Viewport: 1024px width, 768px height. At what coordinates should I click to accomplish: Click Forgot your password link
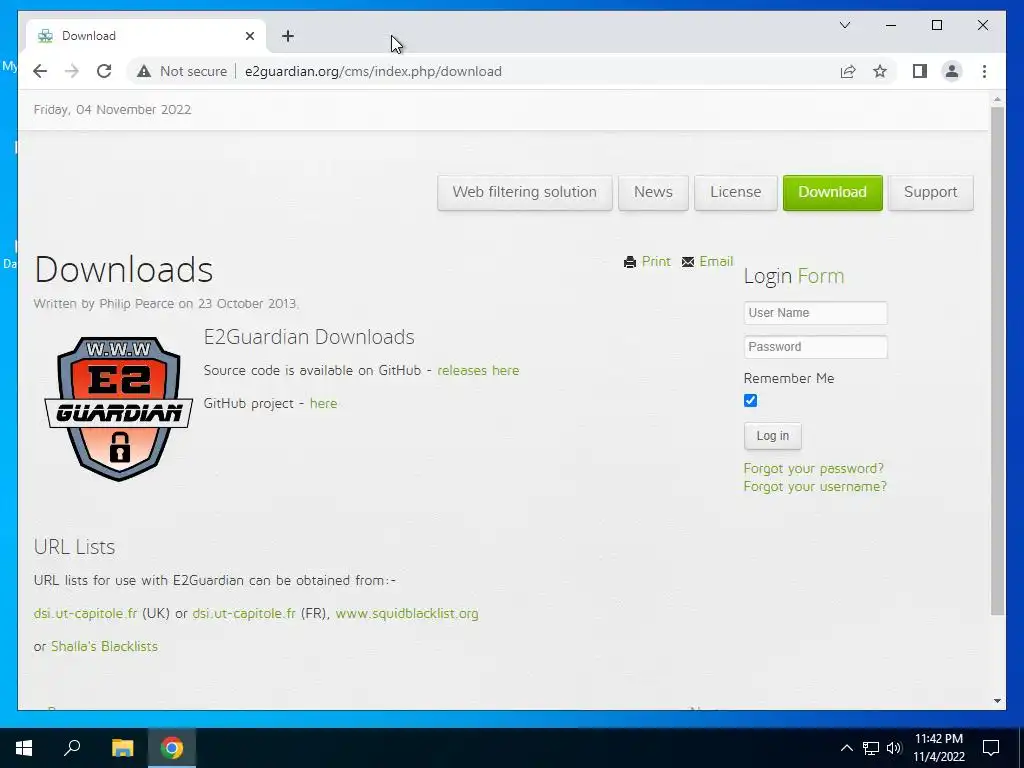point(814,468)
